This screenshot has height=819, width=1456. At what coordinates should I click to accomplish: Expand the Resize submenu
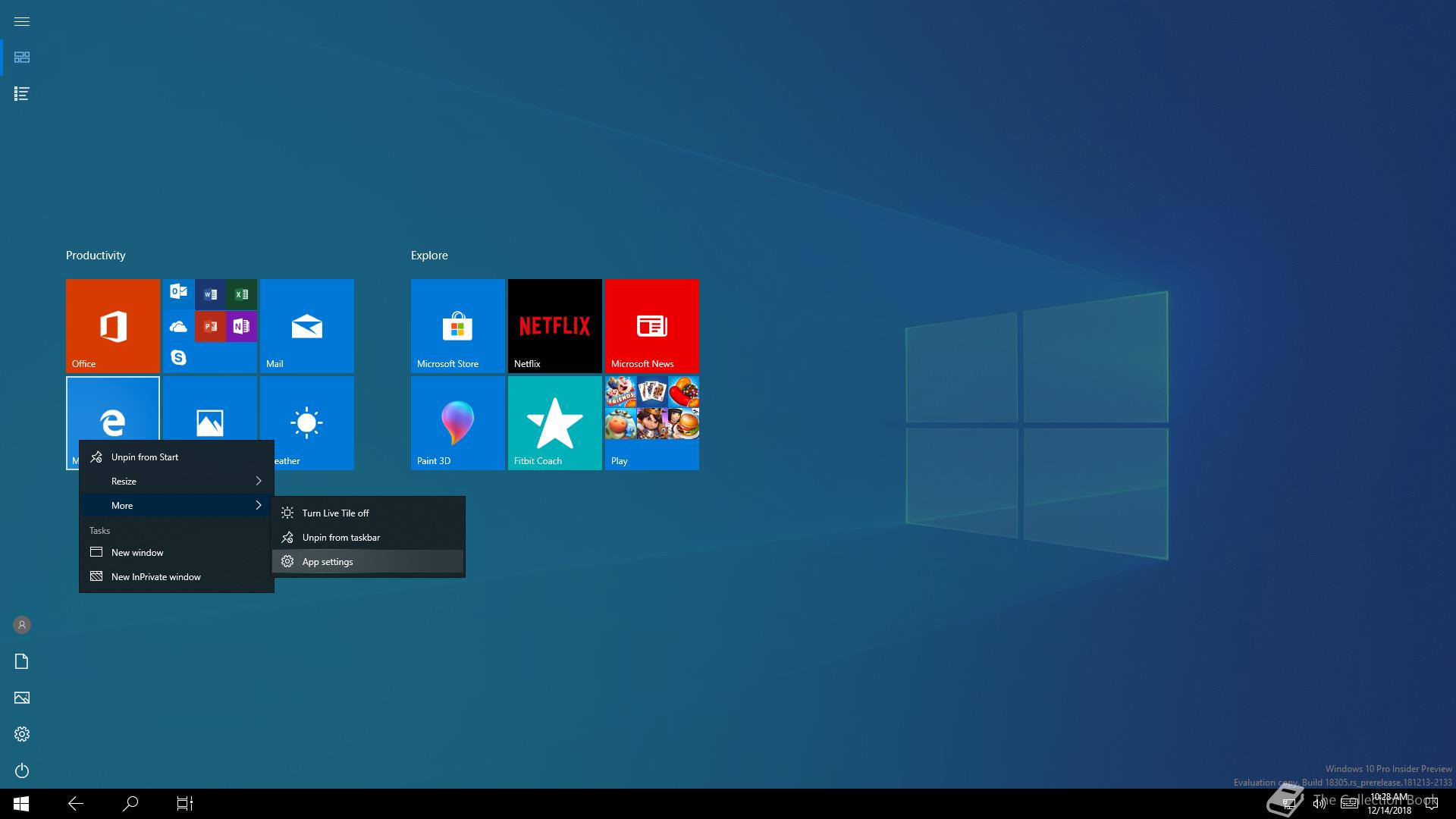pyautogui.click(x=177, y=481)
